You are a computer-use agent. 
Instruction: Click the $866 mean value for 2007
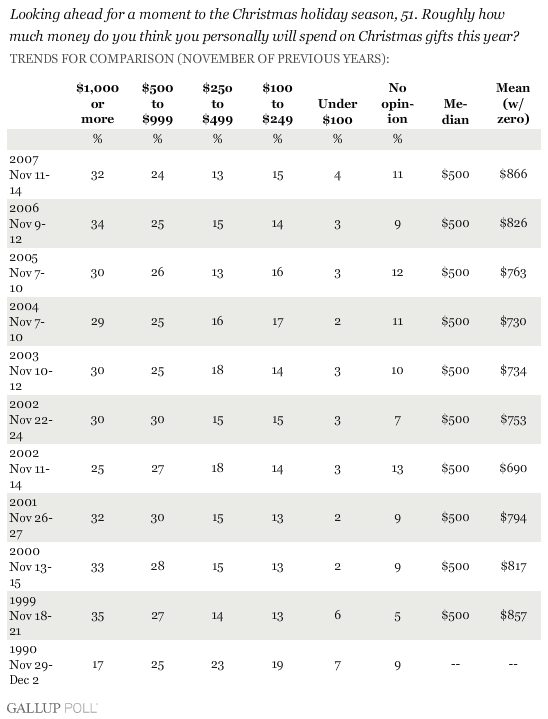tap(513, 174)
